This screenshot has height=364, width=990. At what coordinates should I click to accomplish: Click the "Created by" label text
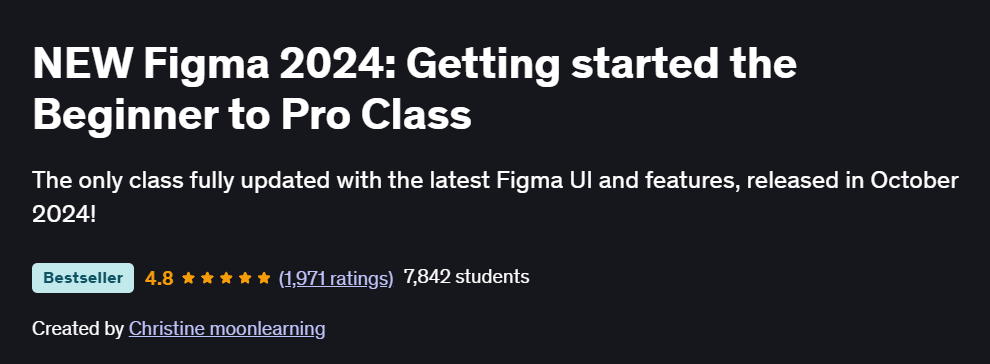coord(78,329)
